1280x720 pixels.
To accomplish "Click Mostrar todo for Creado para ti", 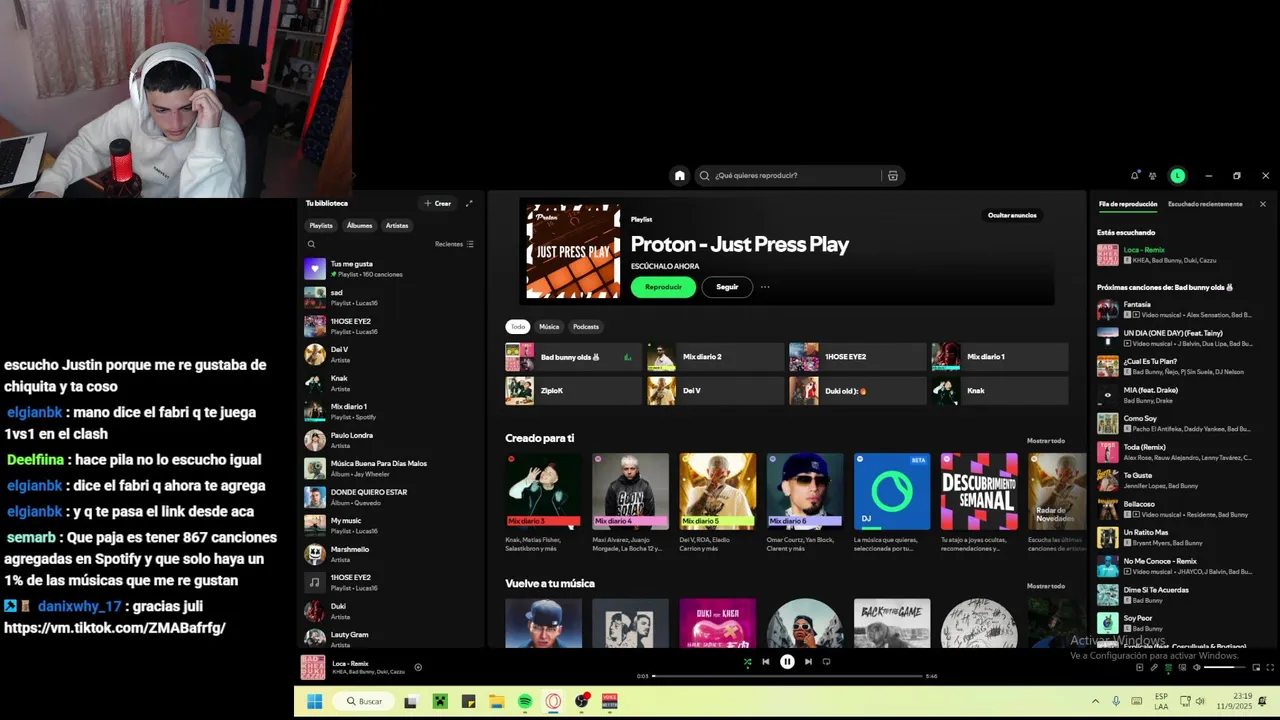I will (1046, 441).
